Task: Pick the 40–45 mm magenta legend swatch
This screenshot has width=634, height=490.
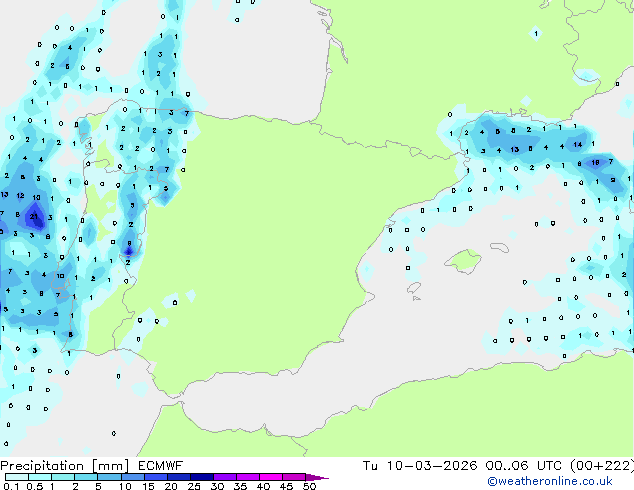Action: coord(271,477)
